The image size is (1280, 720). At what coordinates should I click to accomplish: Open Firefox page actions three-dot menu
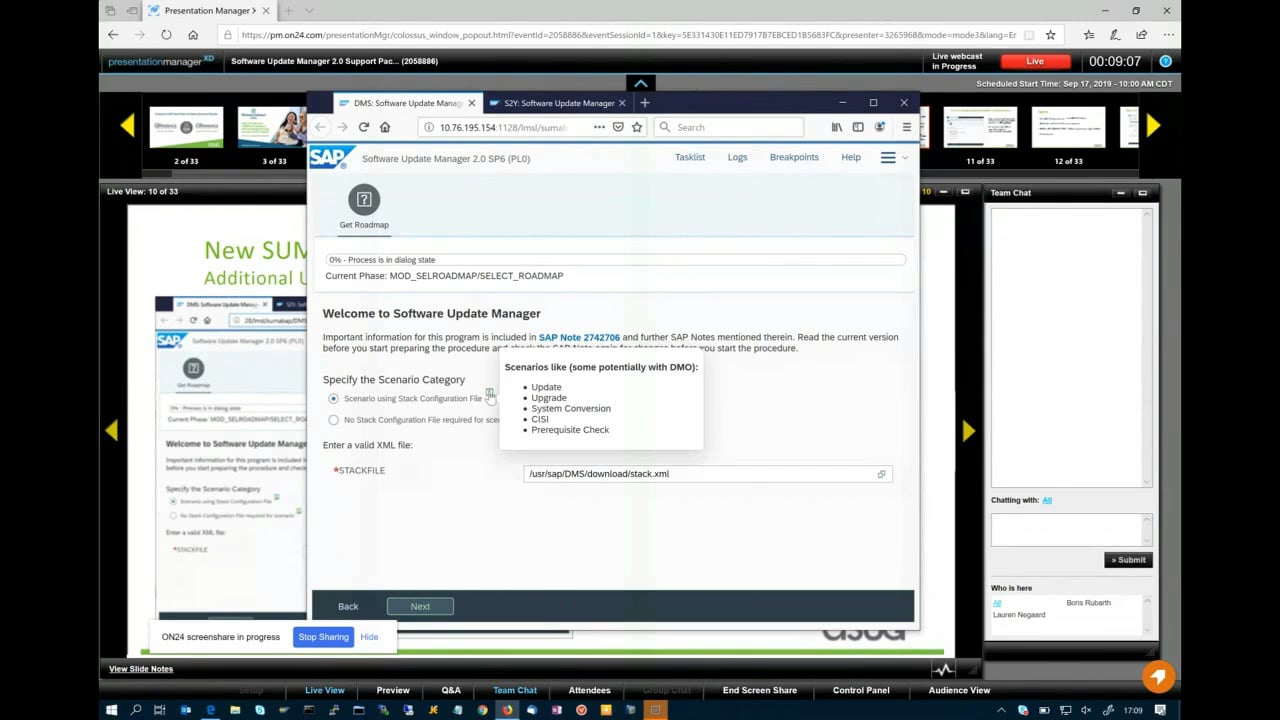(599, 127)
